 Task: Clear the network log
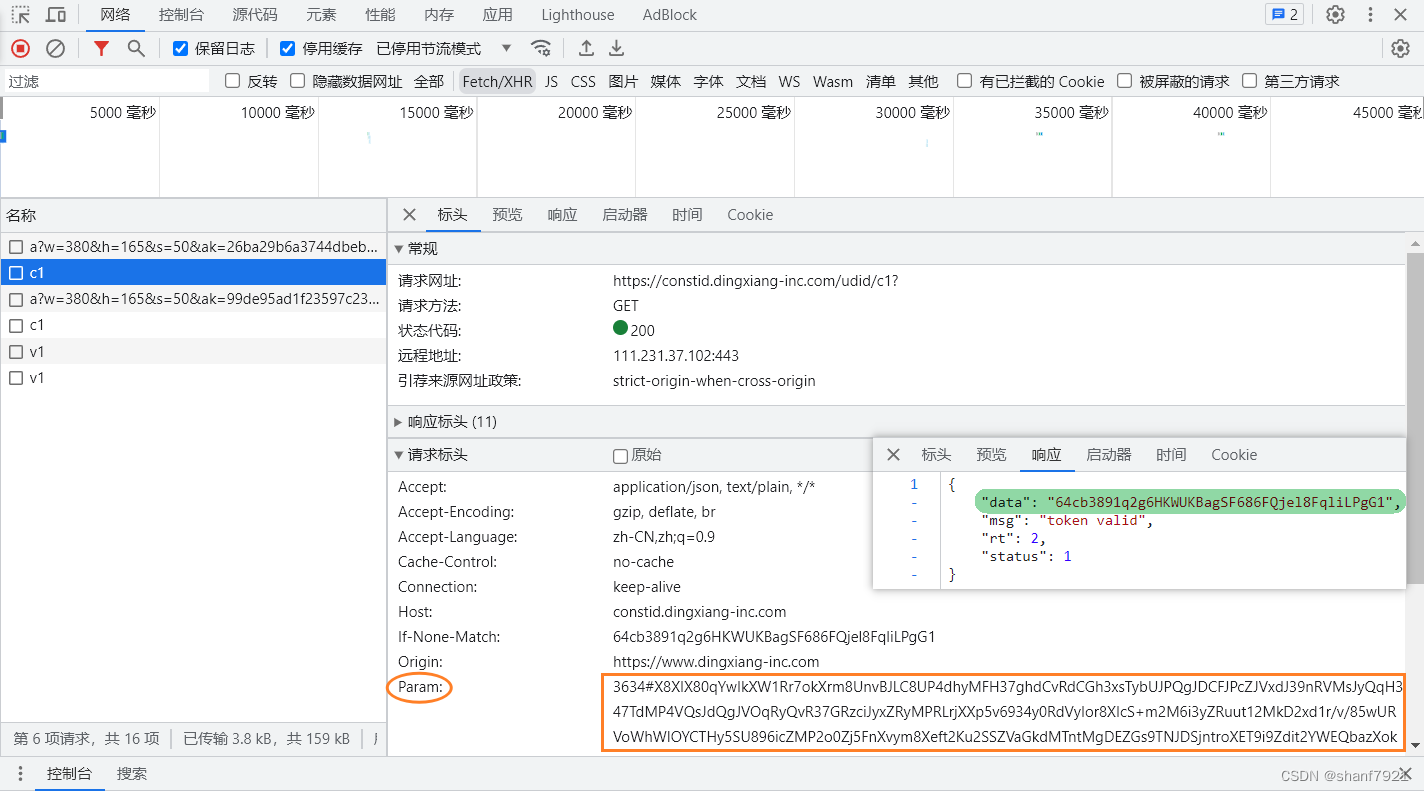coord(56,48)
